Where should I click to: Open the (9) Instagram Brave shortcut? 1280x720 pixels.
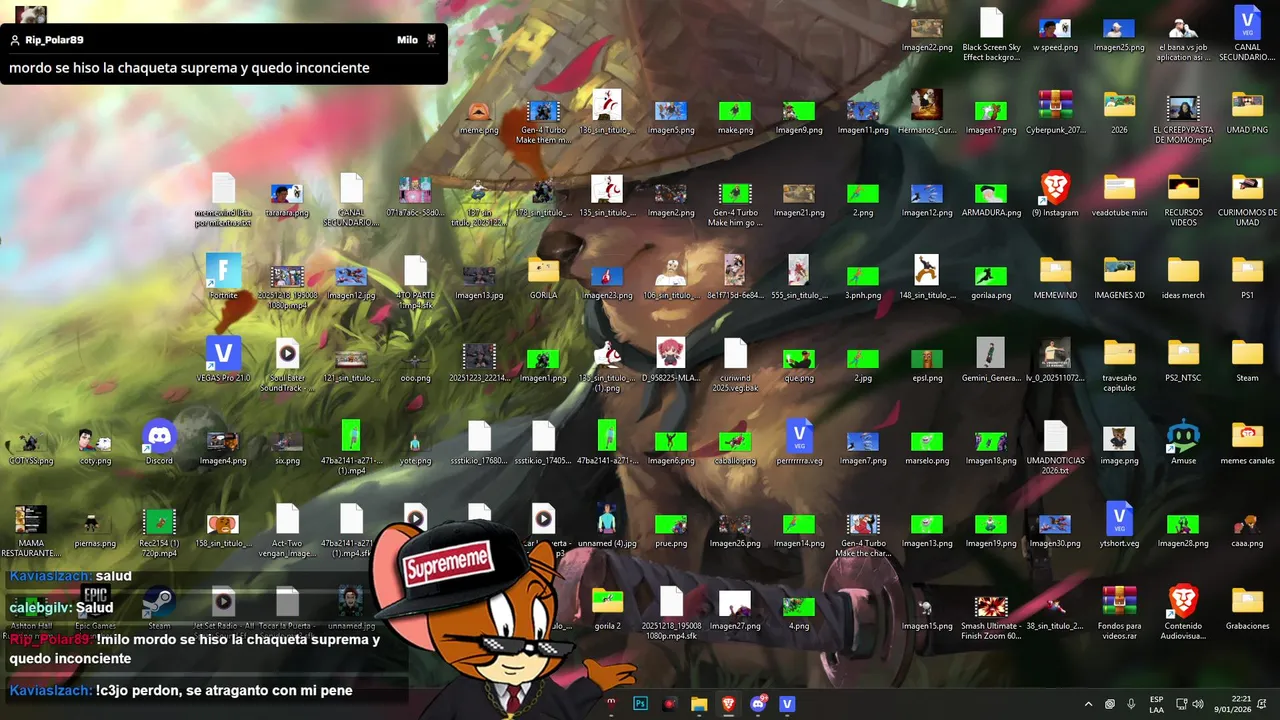pos(1055,194)
